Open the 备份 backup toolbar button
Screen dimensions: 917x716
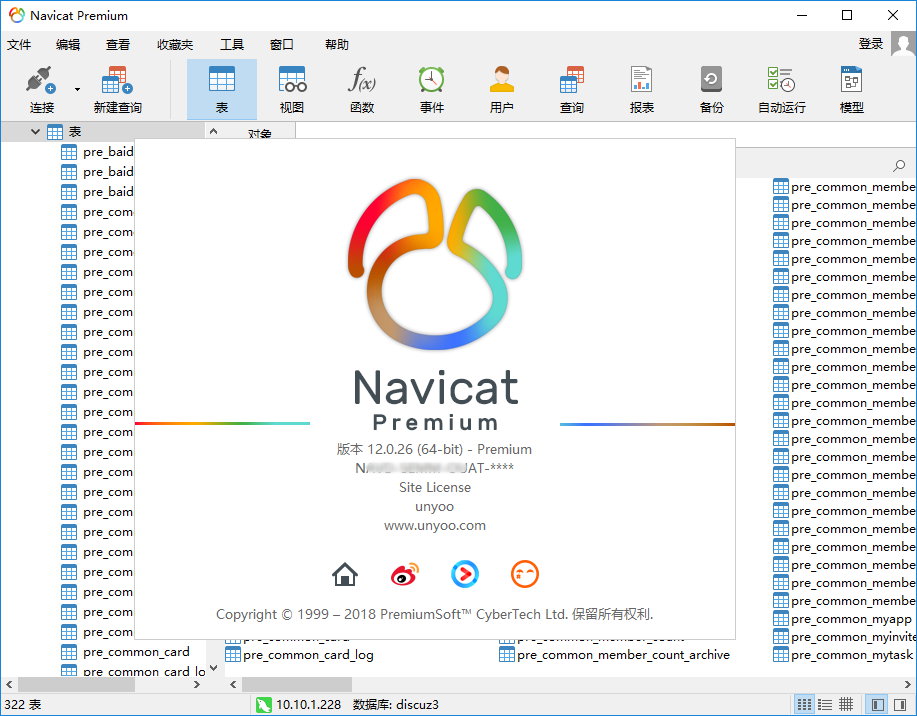(712, 90)
